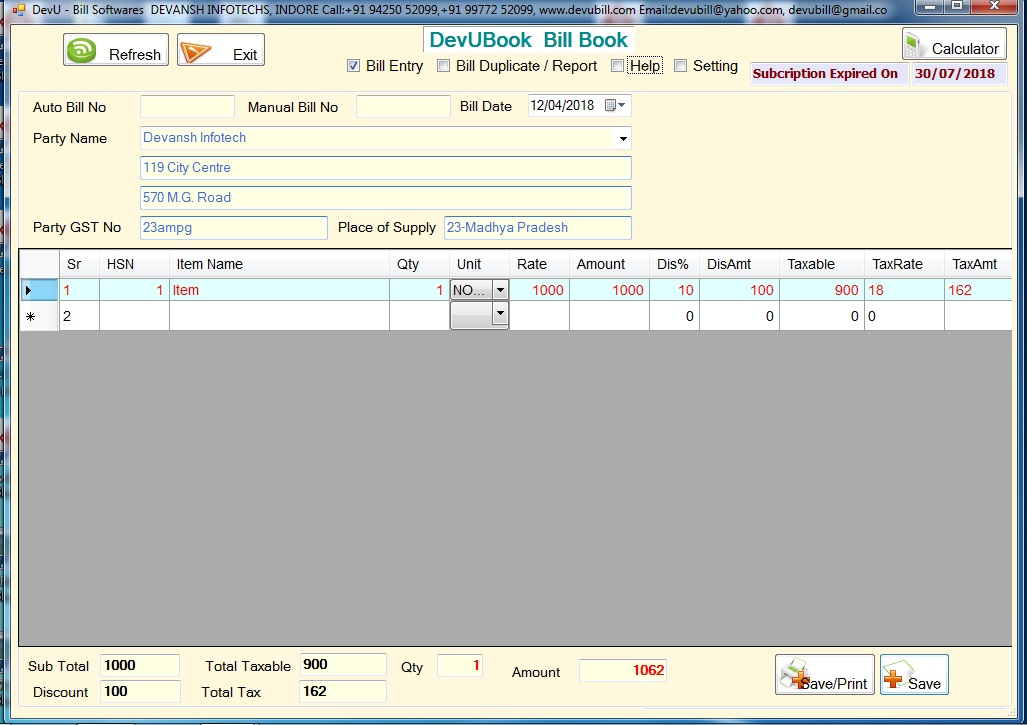This screenshot has width=1027, height=725.
Task: Click the Save plus icon
Action: click(x=895, y=678)
